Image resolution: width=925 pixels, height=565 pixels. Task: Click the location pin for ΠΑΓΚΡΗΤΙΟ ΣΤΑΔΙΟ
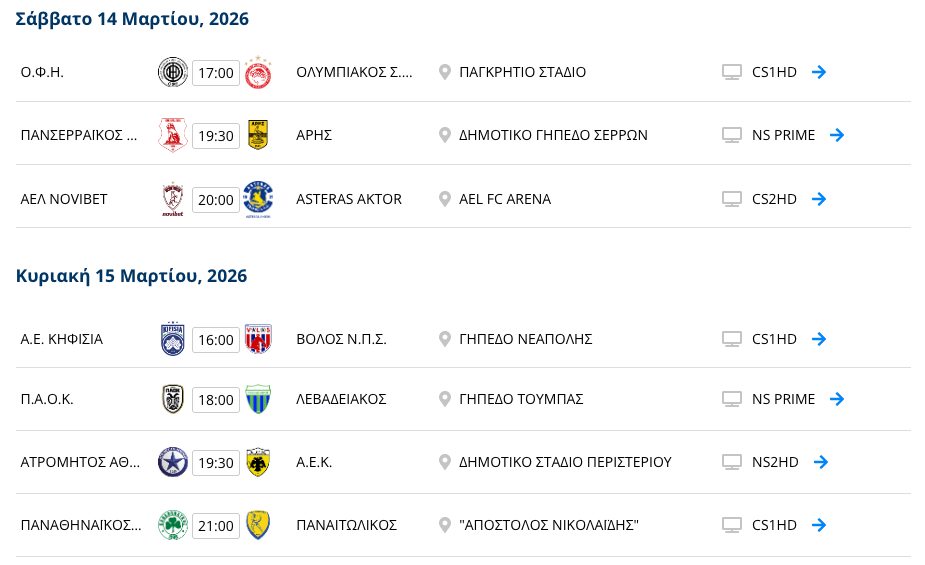pos(445,72)
